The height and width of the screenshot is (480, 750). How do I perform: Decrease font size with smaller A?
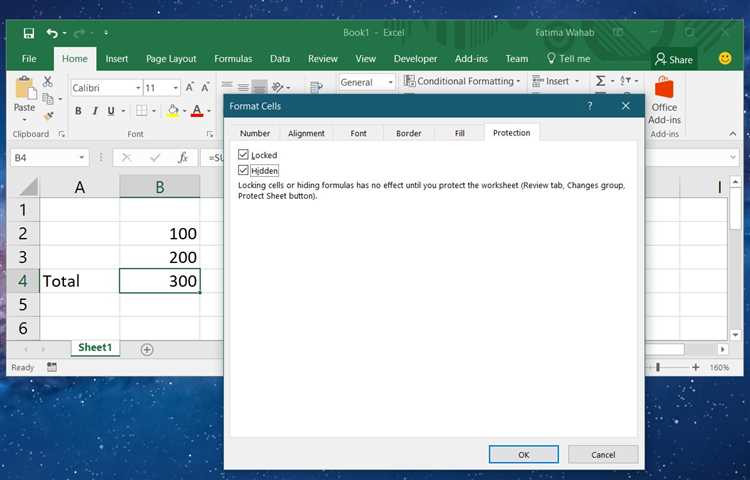pos(205,87)
